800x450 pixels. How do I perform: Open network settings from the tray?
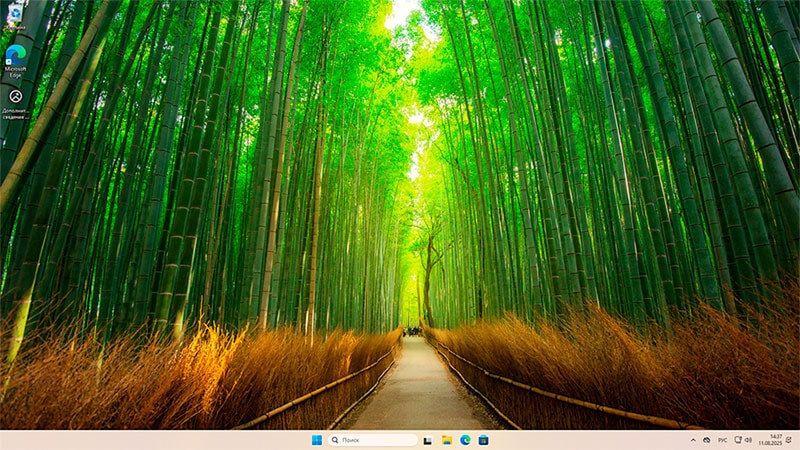[738, 440]
